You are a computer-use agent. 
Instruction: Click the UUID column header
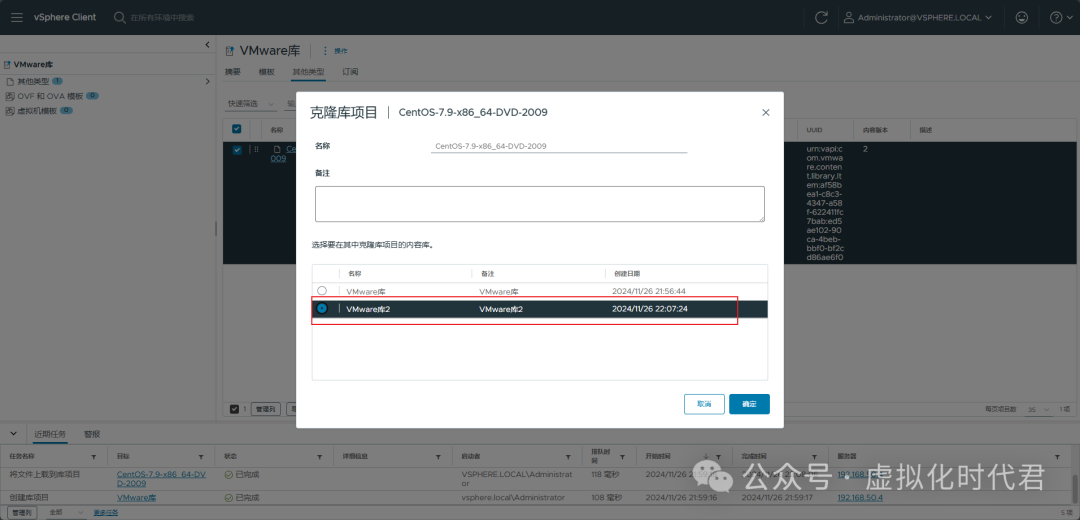816,129
